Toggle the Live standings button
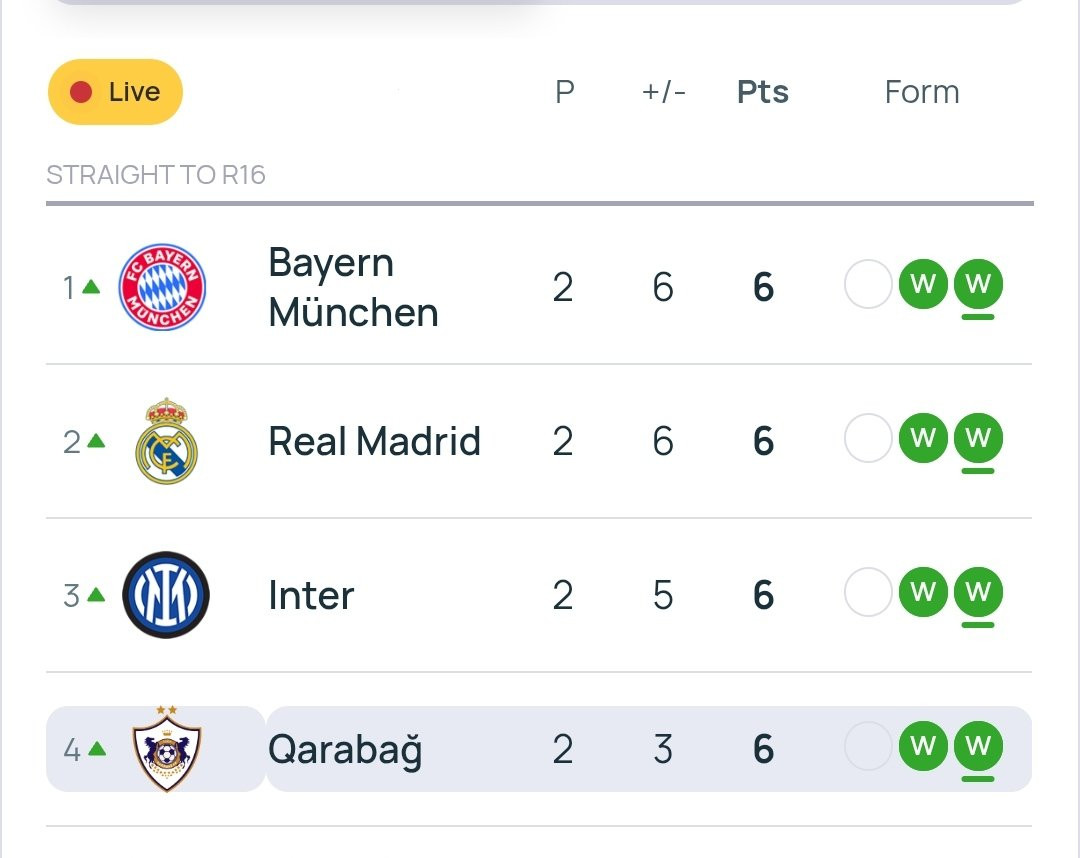Image resolution: width=1080 pixels, height=858 pixels. tap(115, 92)
